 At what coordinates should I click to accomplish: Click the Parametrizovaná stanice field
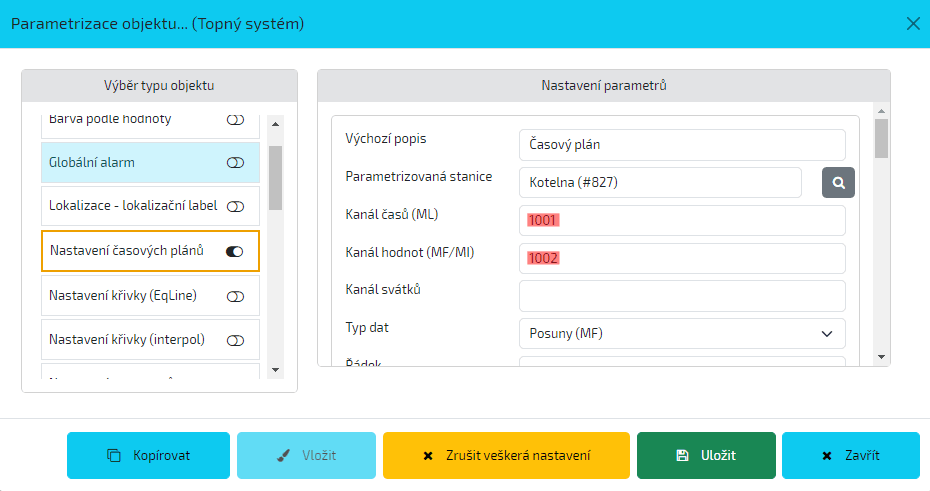coord(660,183)
